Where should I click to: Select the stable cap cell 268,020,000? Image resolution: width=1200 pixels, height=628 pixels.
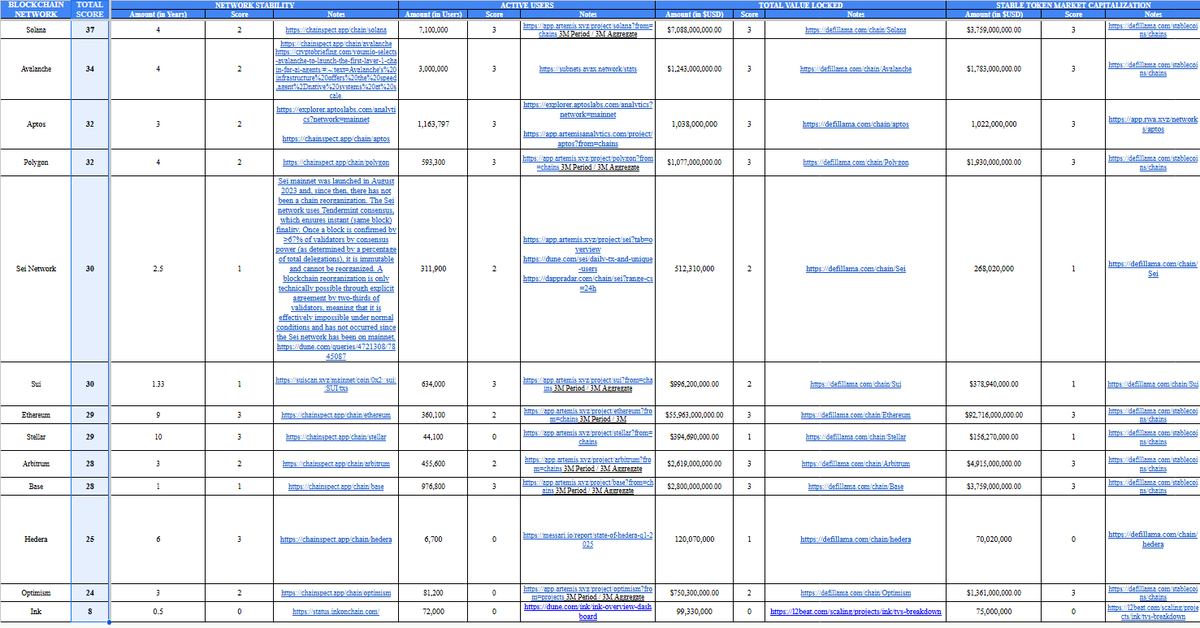tap(994, 268)
